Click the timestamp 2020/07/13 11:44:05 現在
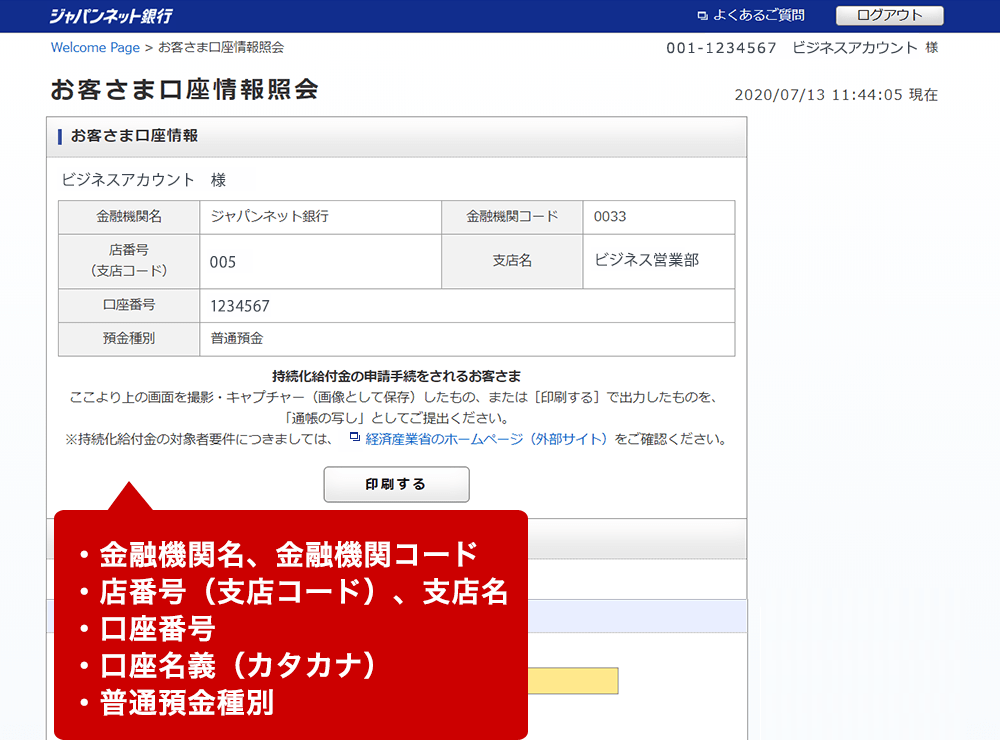The image size is (1000, 740). click(x=836, y=95)
